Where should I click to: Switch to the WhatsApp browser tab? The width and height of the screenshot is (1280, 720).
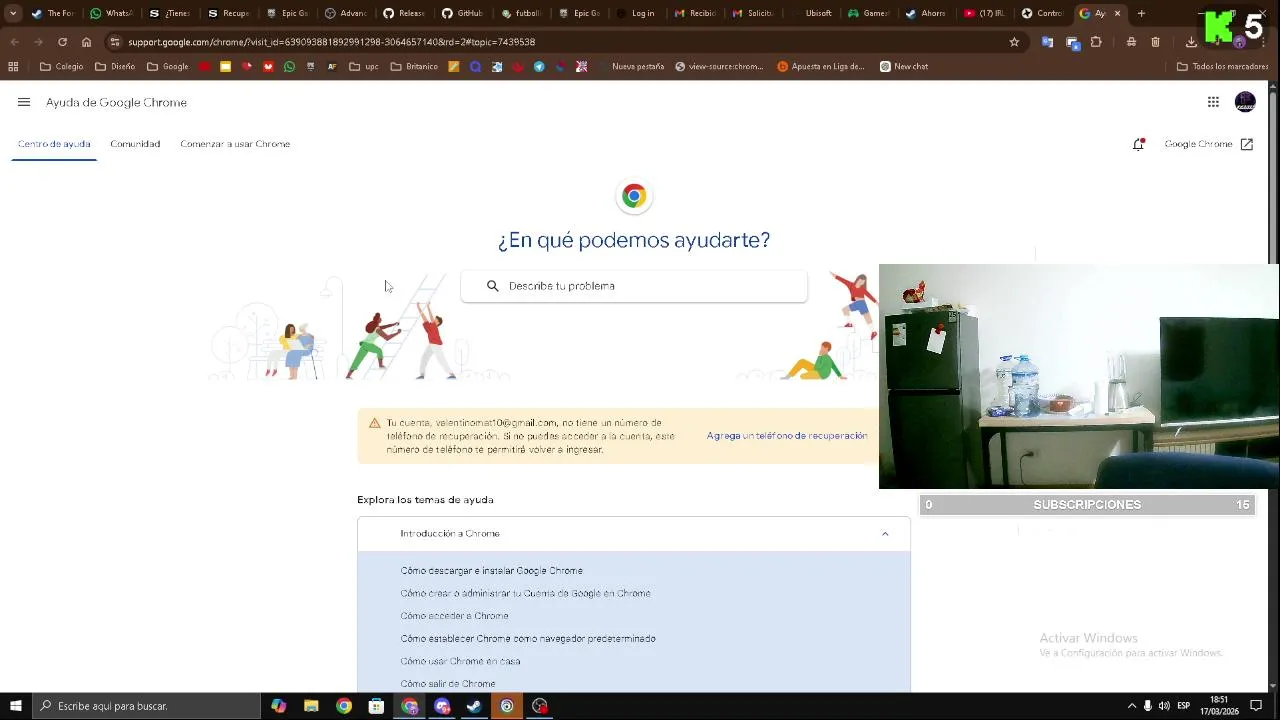[110, 13]
